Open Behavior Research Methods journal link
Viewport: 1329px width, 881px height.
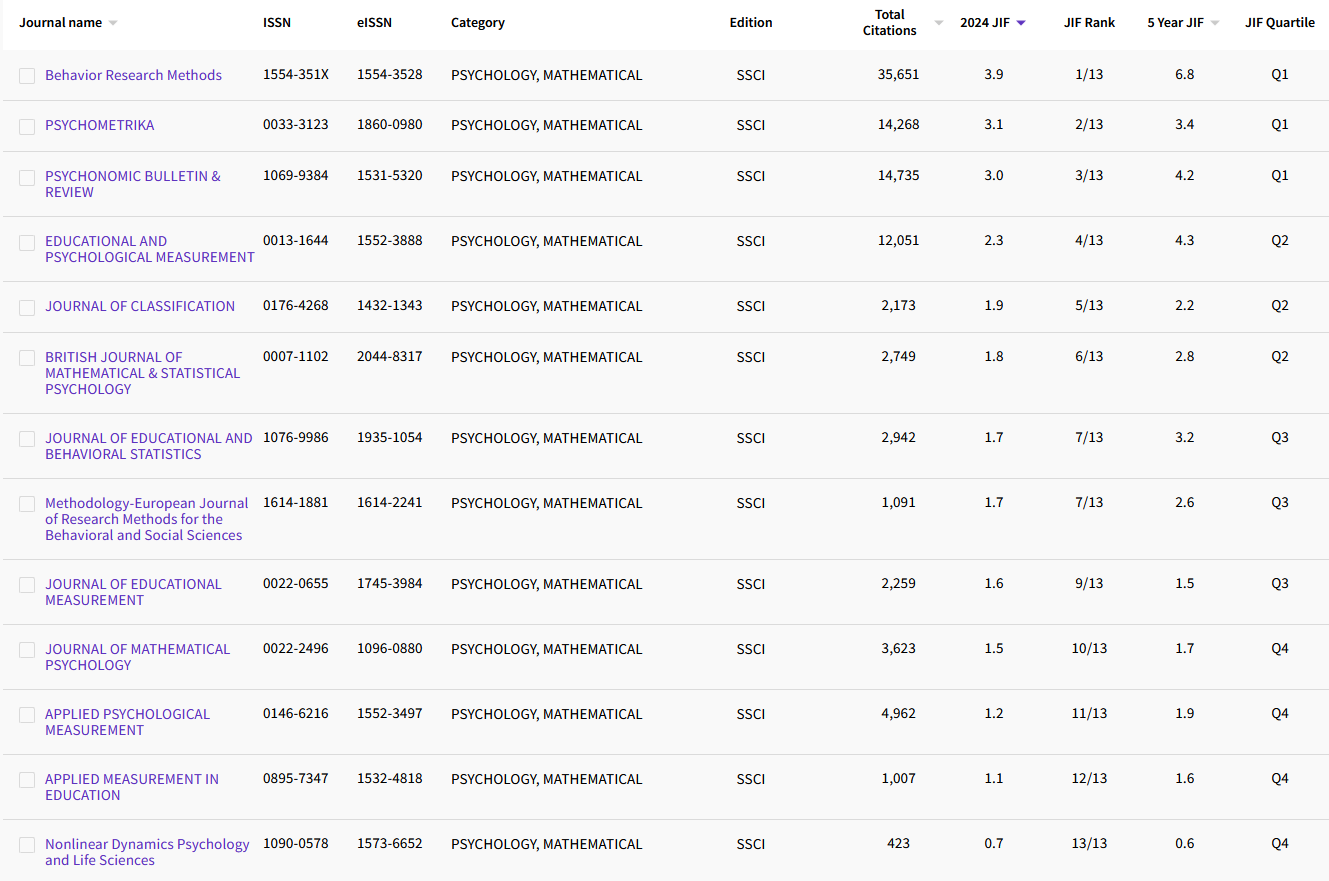click(133, 75)
